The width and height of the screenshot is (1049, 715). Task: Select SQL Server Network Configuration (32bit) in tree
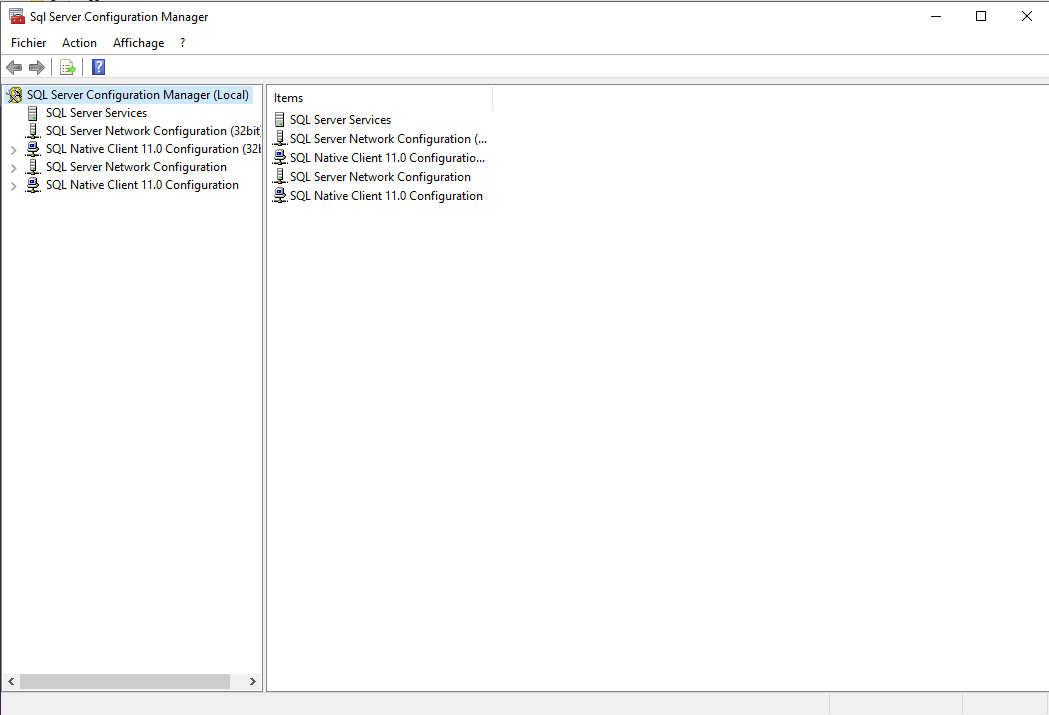coord(153,131)
